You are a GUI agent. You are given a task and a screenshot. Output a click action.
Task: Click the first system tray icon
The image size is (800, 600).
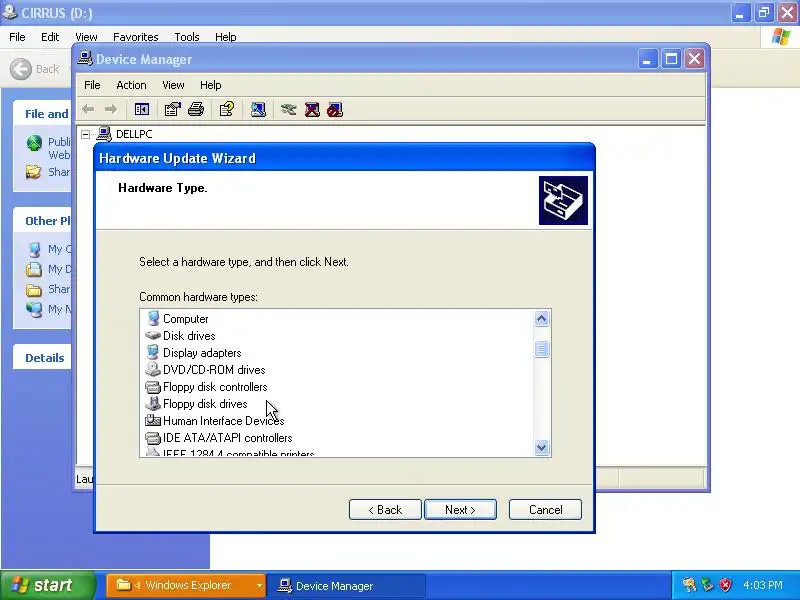(x=689, y=585)
